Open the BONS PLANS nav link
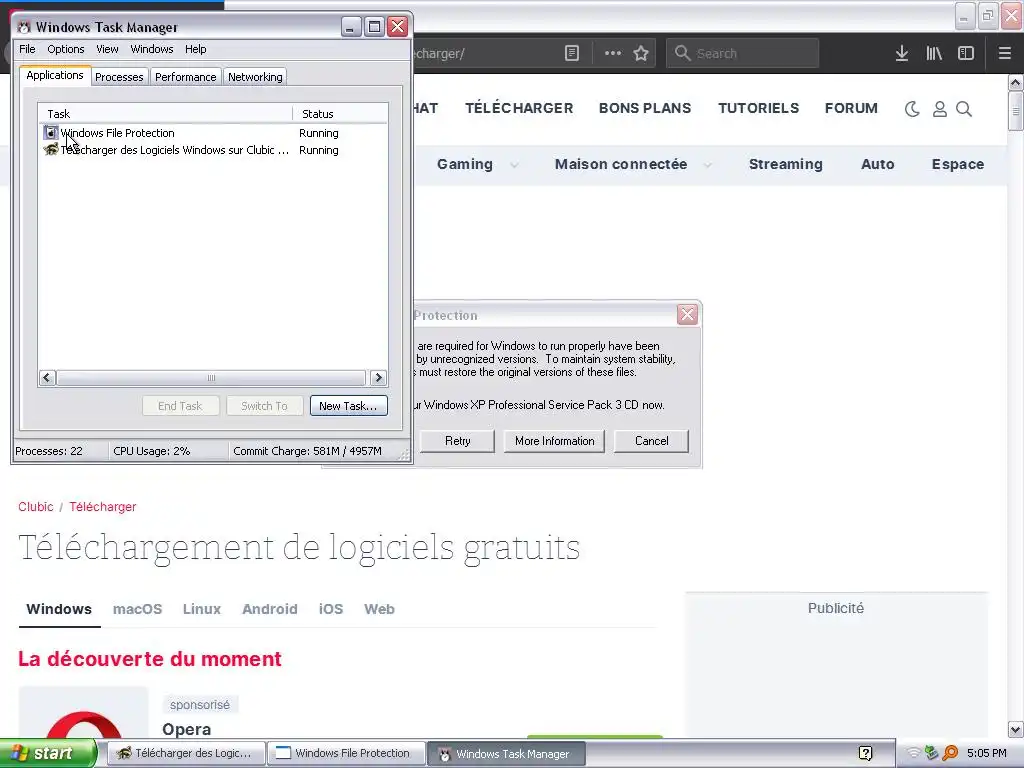Viewport: 1024px width, 768px height. point(645,108)
